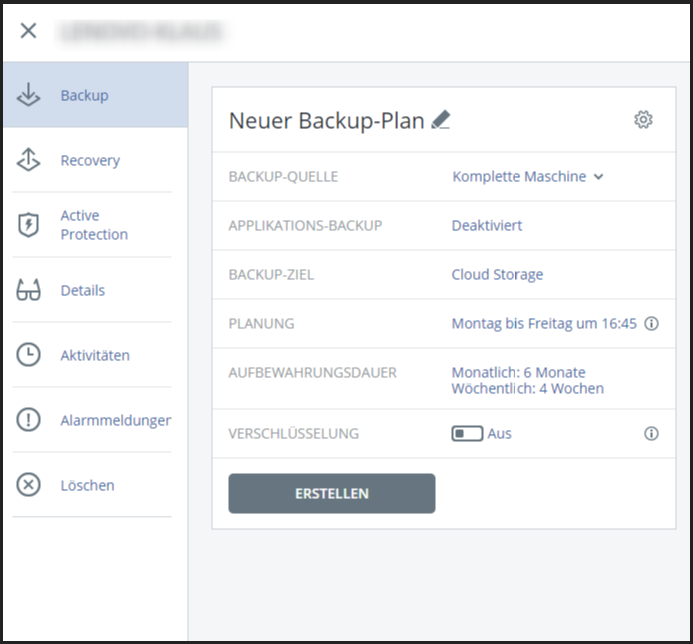Click the Aktivitäten clock icon
693x644 pixels.
pos(29,355)
